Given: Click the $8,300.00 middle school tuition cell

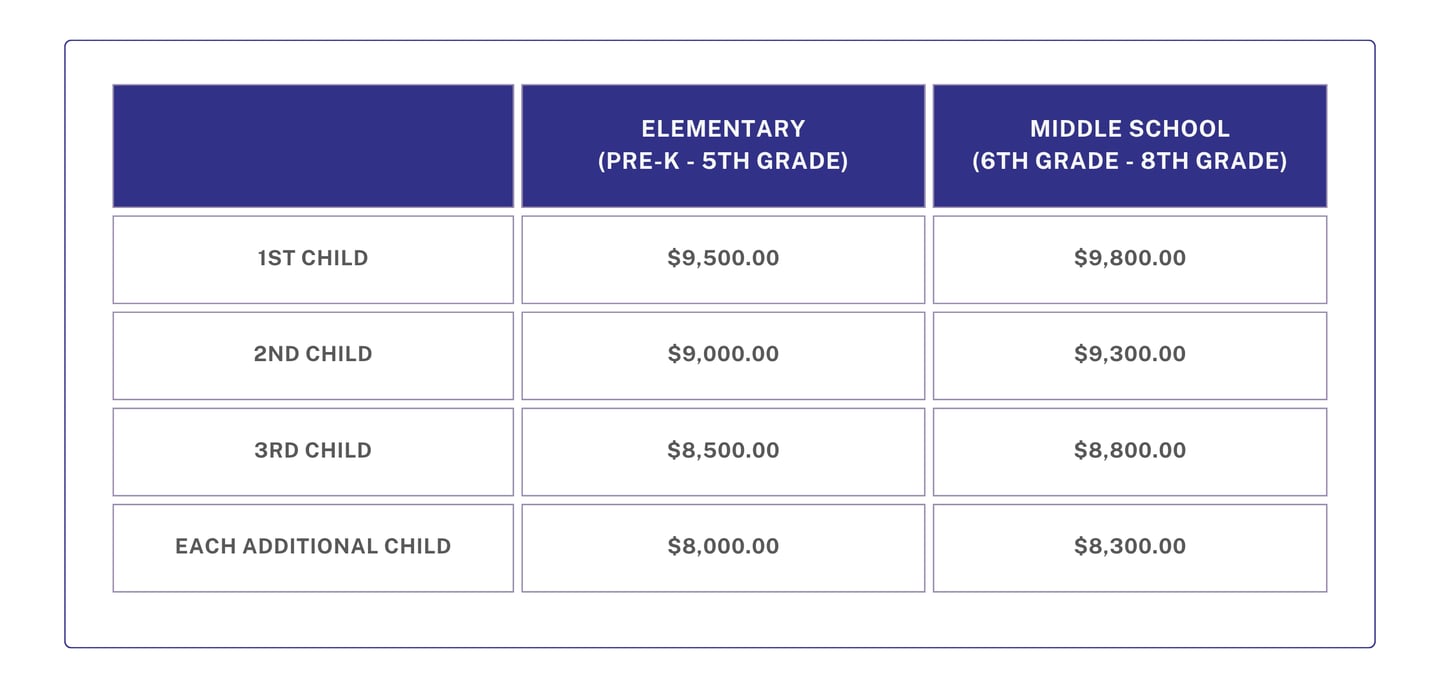Looking at the screenshot, I should coord(1130,547).
